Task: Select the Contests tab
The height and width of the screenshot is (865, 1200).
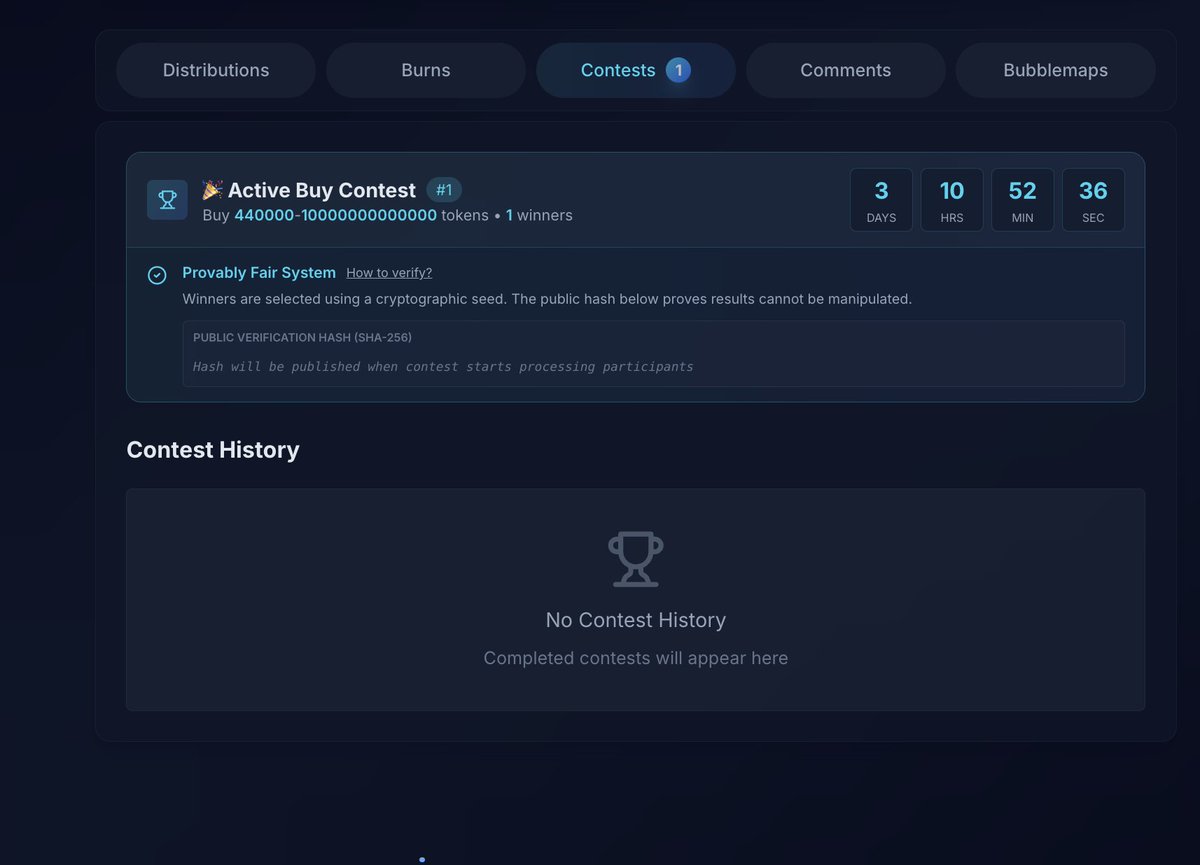Action: 636,70
